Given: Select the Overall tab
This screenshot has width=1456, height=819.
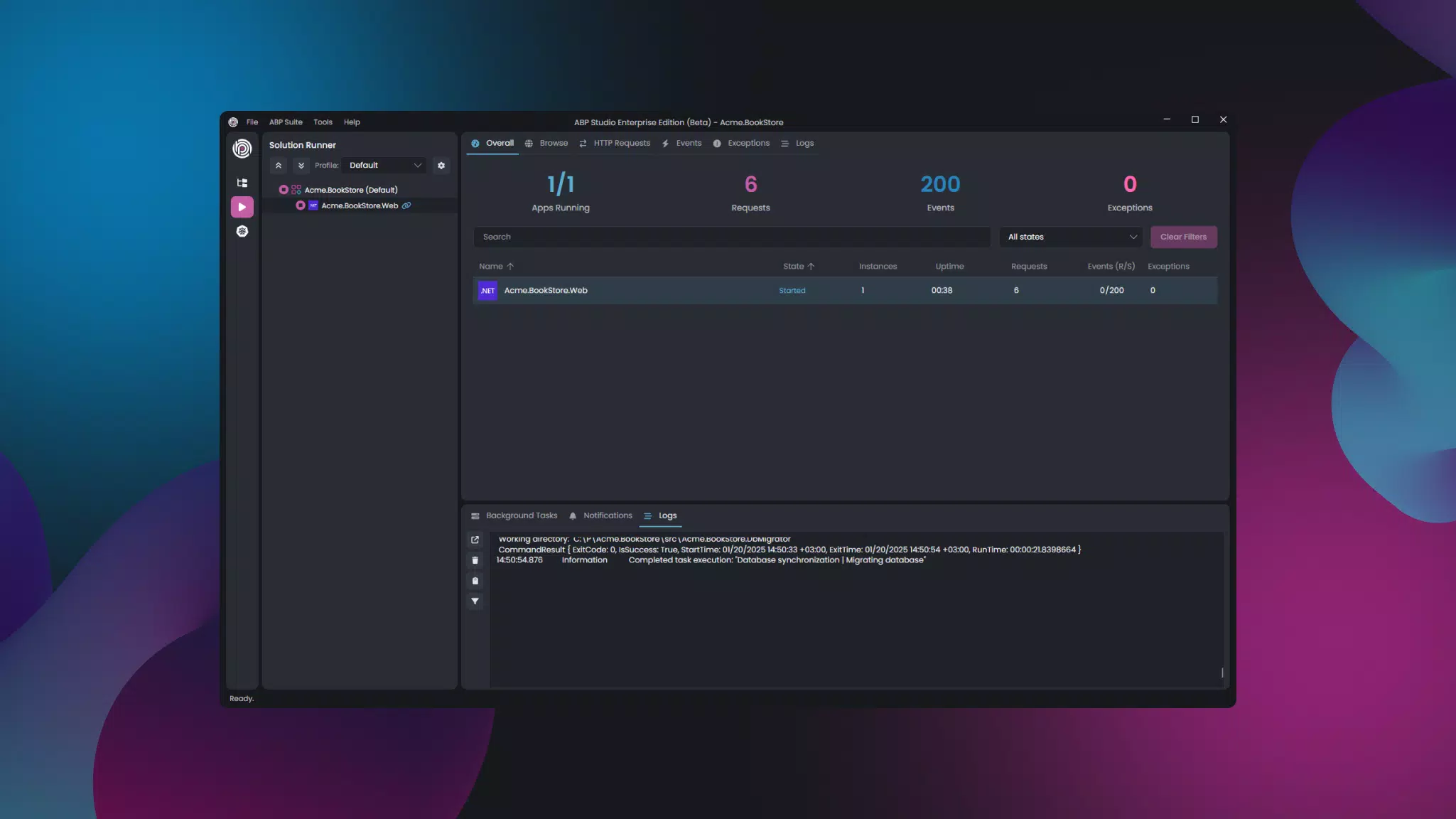Looking at the screenshot, I should point(492,144).
